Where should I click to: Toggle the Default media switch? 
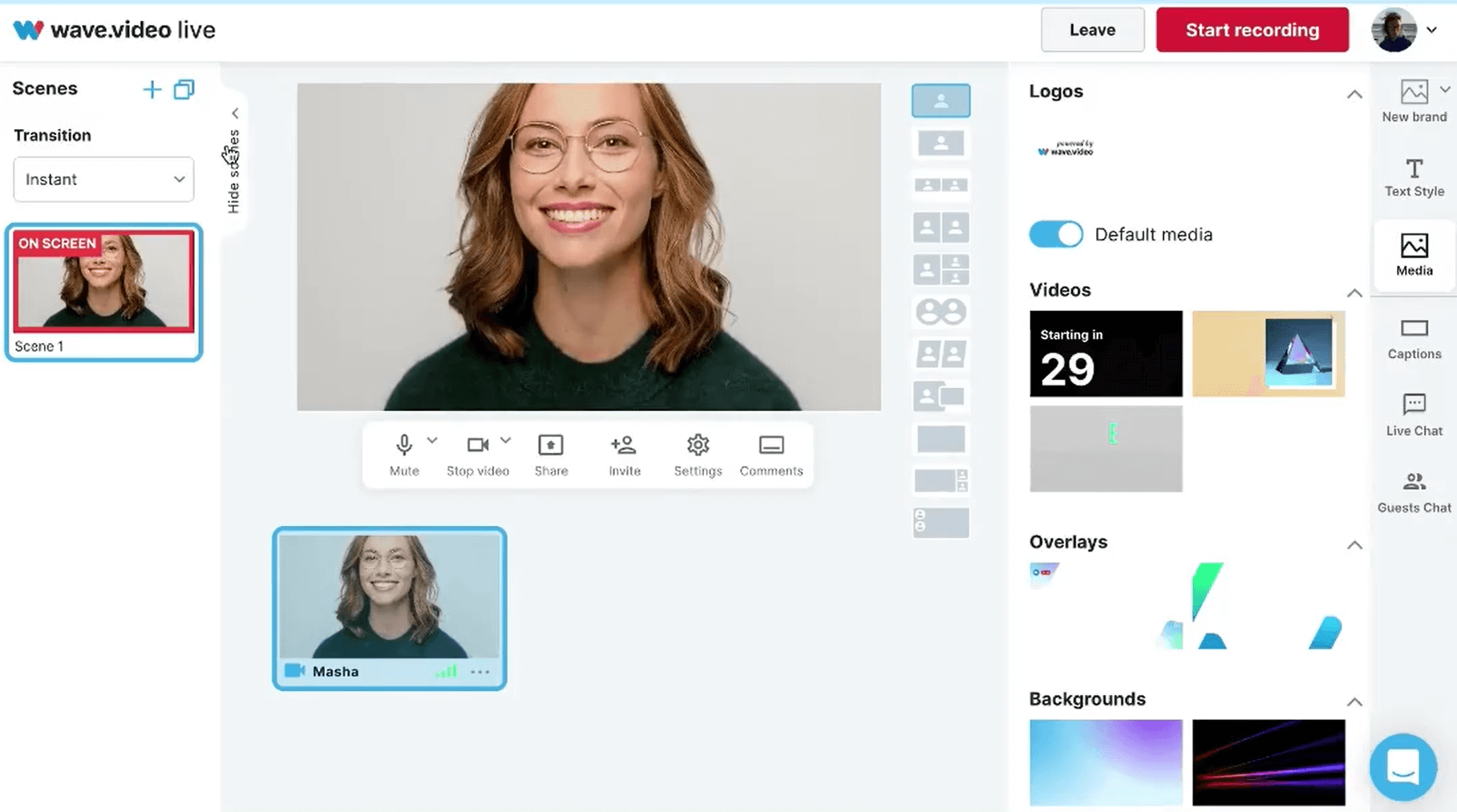(x=1055, y=234)
